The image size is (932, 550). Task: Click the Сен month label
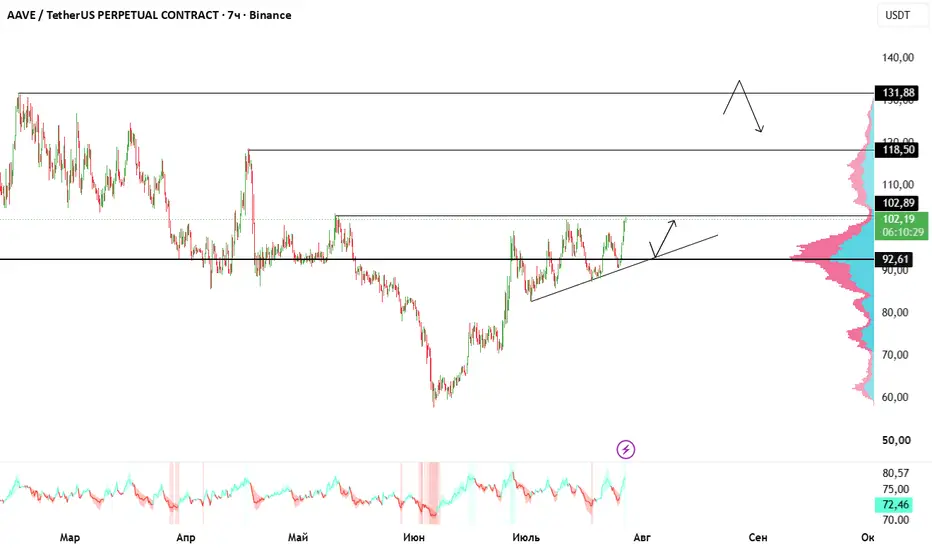tap(758, 538)
